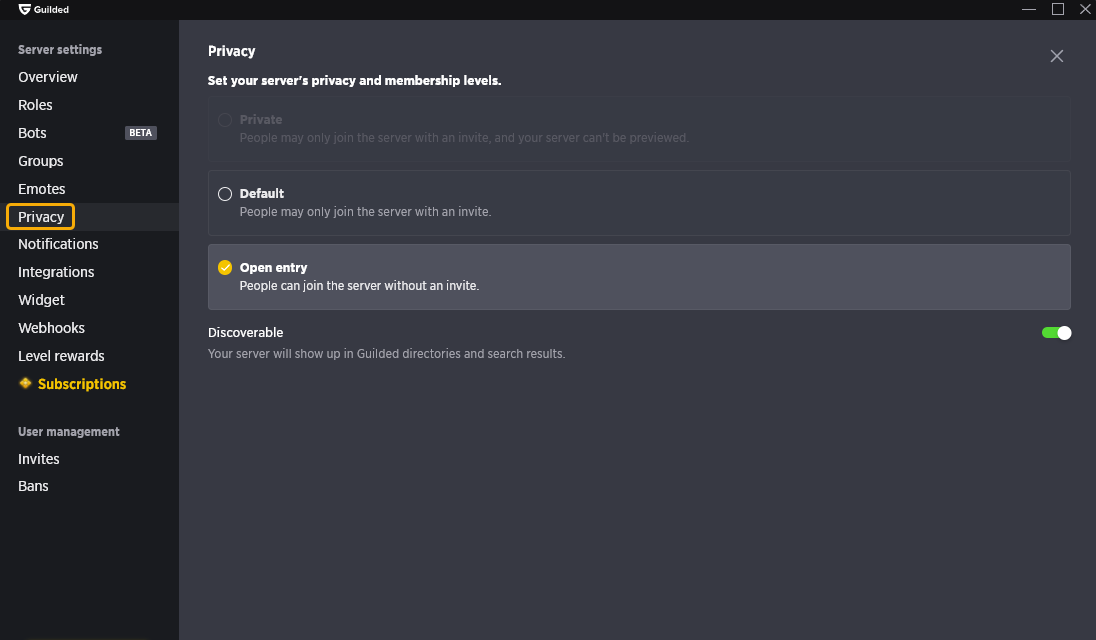Click the Guilded logo icon in the title bar
1096x640 pixels.
pyautogui.click(x=24, y=9)
